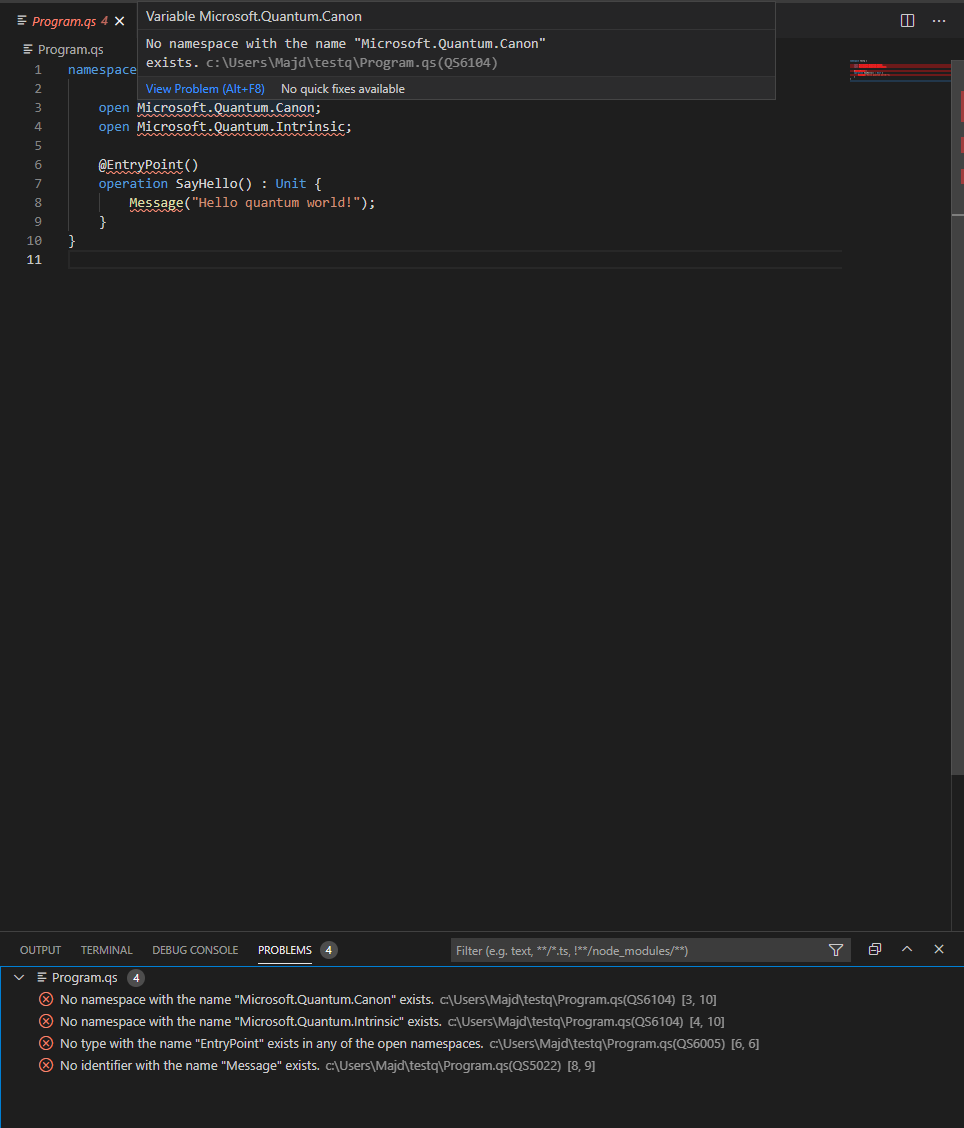Open the DEBUG CONSOLE tab

(x=195, y=949)
